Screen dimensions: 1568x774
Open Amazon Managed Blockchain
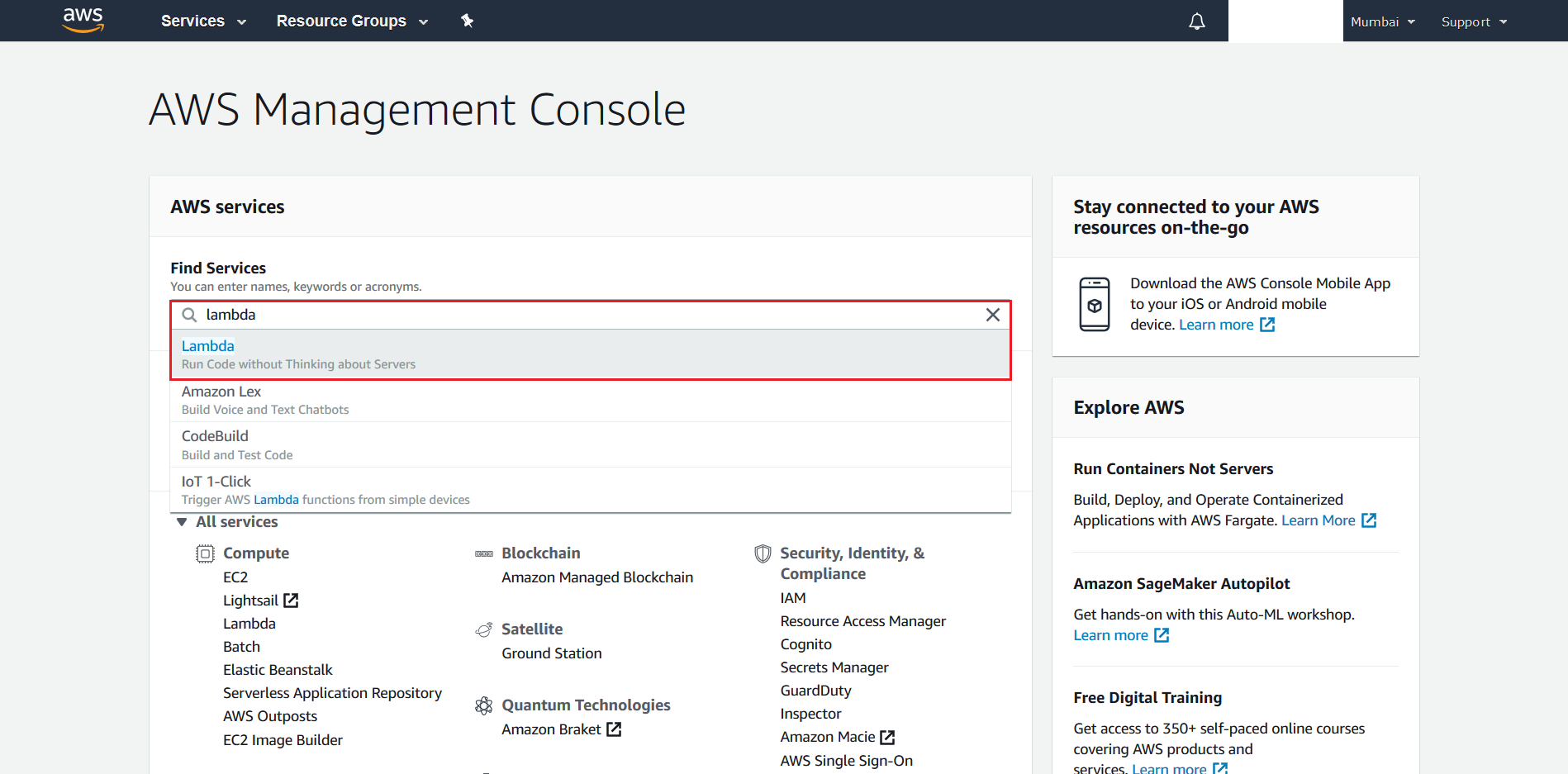tap(597, 577)
